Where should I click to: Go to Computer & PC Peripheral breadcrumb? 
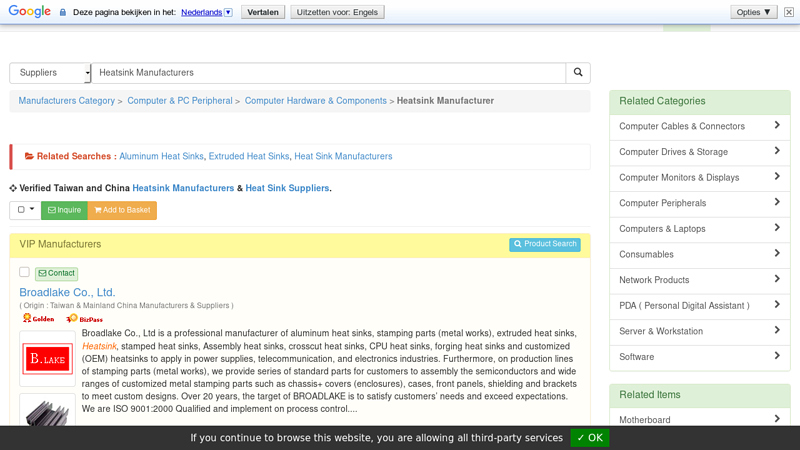[x=180, y=101]
